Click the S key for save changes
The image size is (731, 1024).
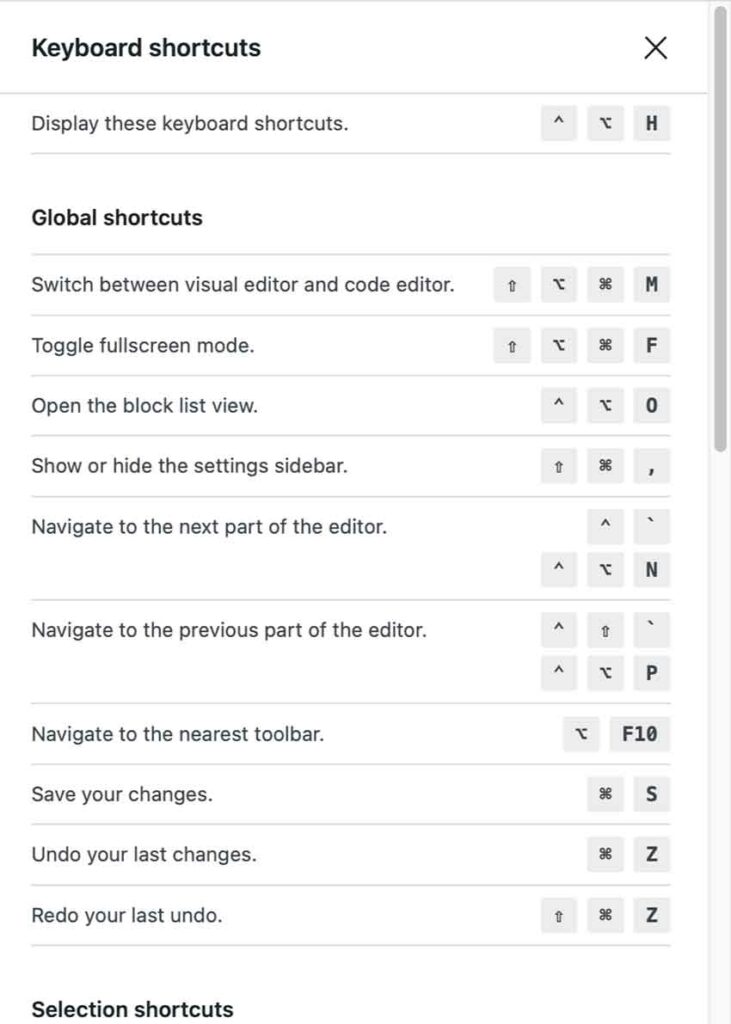tap(651, 794)
